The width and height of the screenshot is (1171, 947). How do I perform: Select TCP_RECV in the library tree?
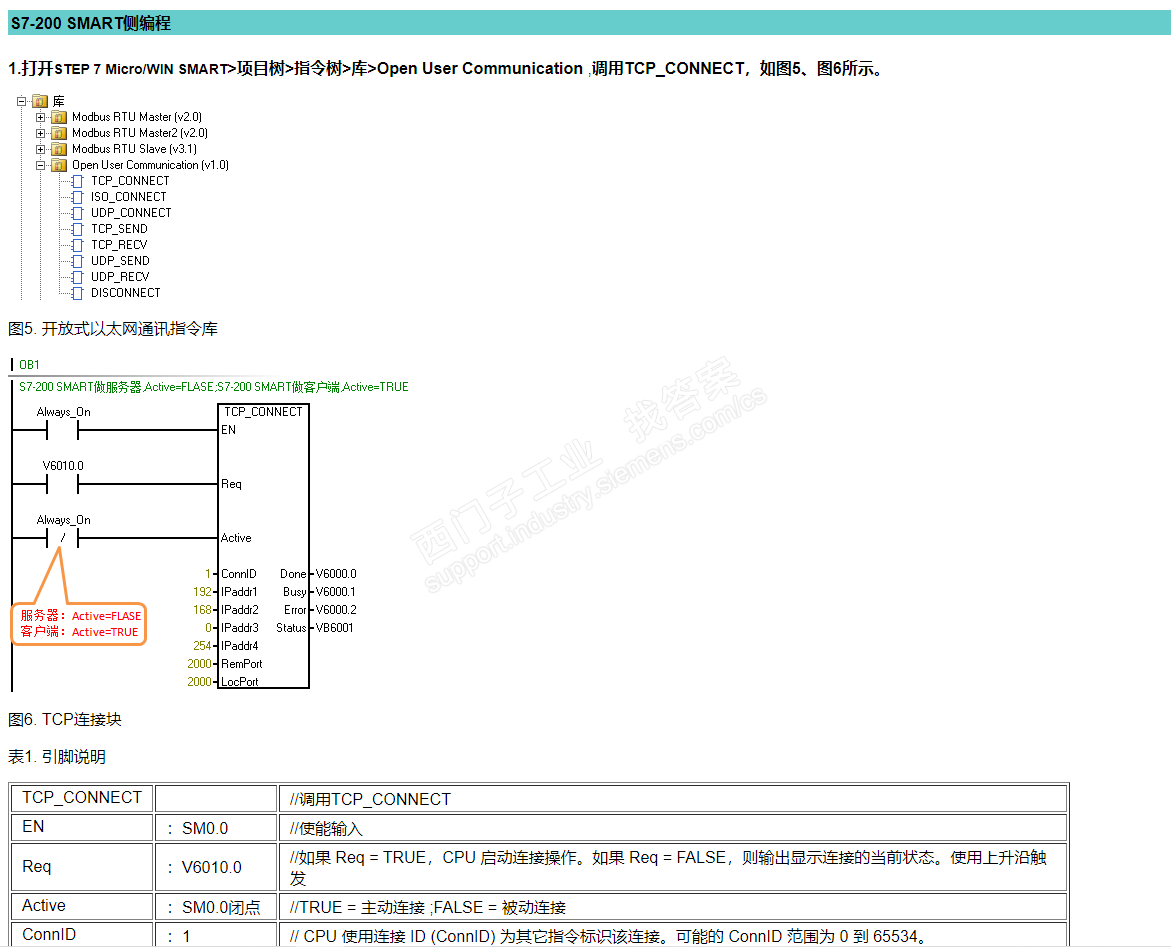(119, 245)
